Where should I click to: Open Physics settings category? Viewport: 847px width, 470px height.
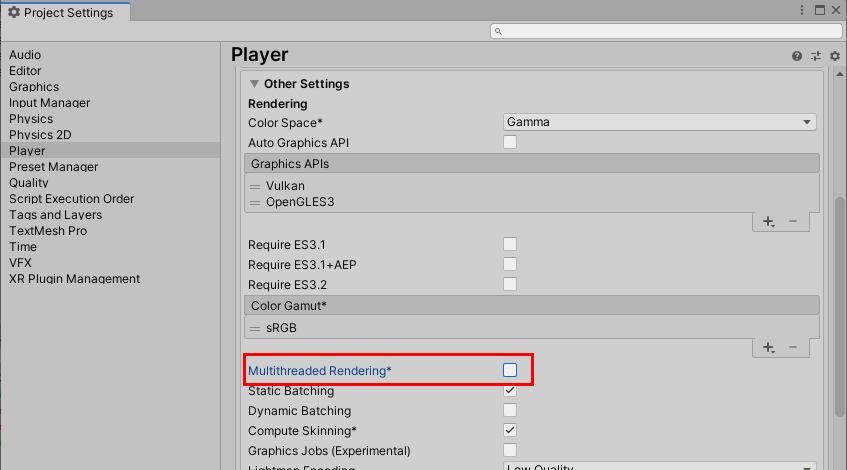(x=31, y=118)
